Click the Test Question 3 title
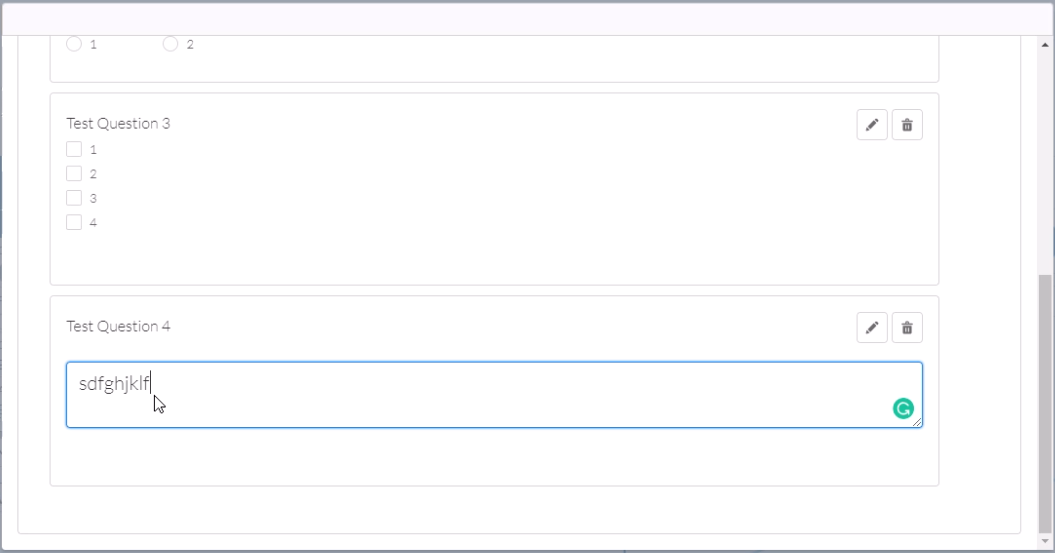The height and width of the screenshot is (553, 1055). coord(118,123)
